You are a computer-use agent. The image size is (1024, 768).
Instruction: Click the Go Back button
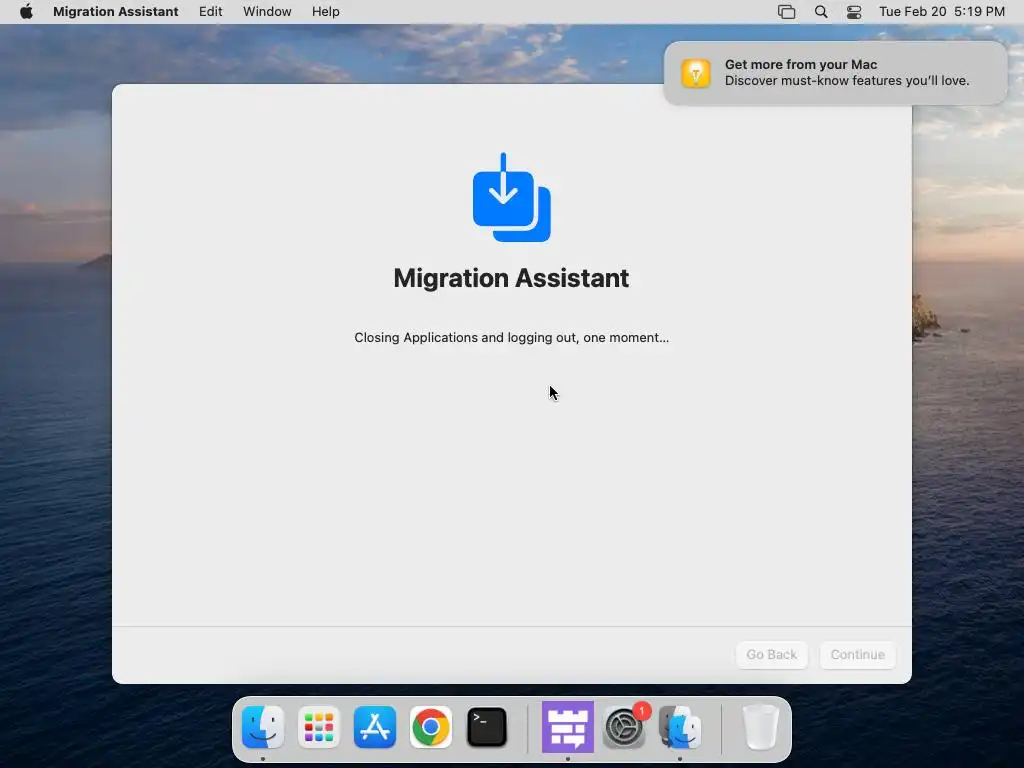coord(771,654)
